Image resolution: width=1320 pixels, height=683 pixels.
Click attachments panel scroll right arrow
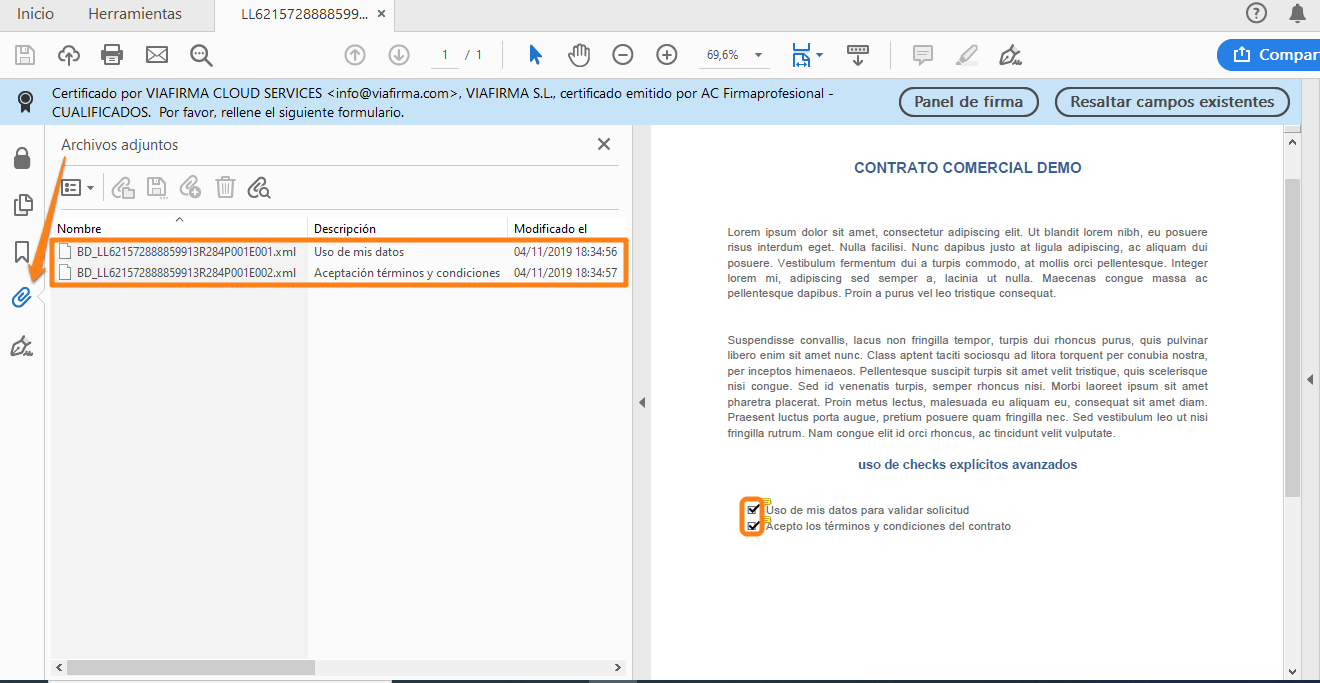click(619, 667)
